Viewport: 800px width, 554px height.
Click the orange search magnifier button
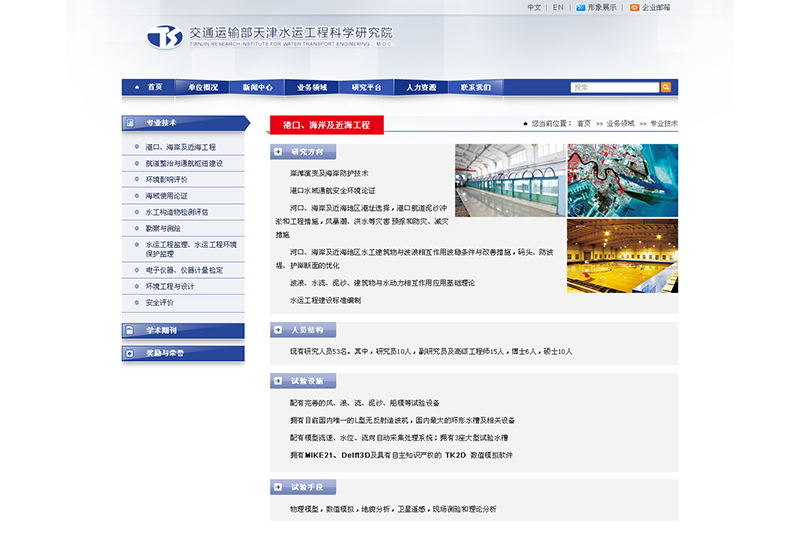tap(668, 88)
